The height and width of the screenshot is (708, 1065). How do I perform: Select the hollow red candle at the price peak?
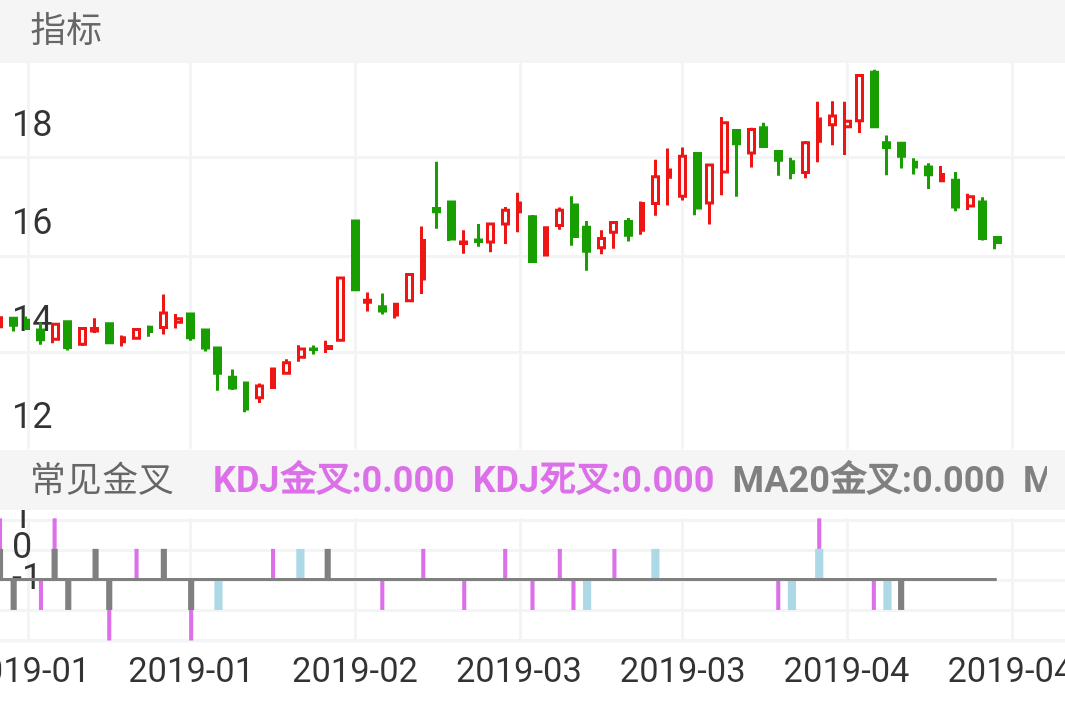(x=859, y=98)
